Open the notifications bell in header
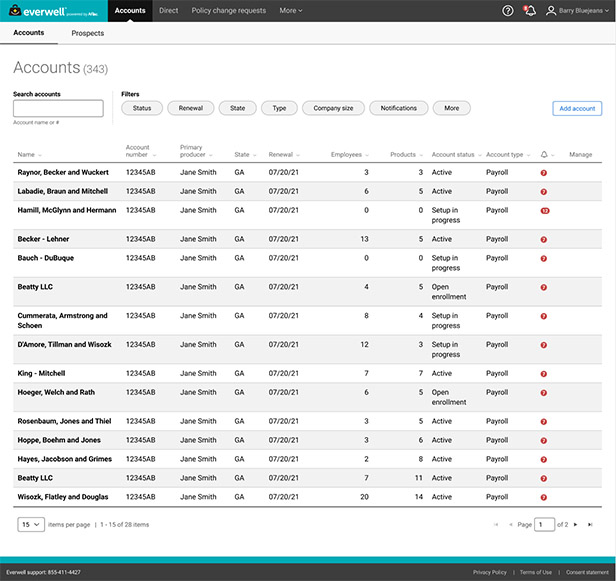This screenshot has width=616, height=581. click(530, 11)
